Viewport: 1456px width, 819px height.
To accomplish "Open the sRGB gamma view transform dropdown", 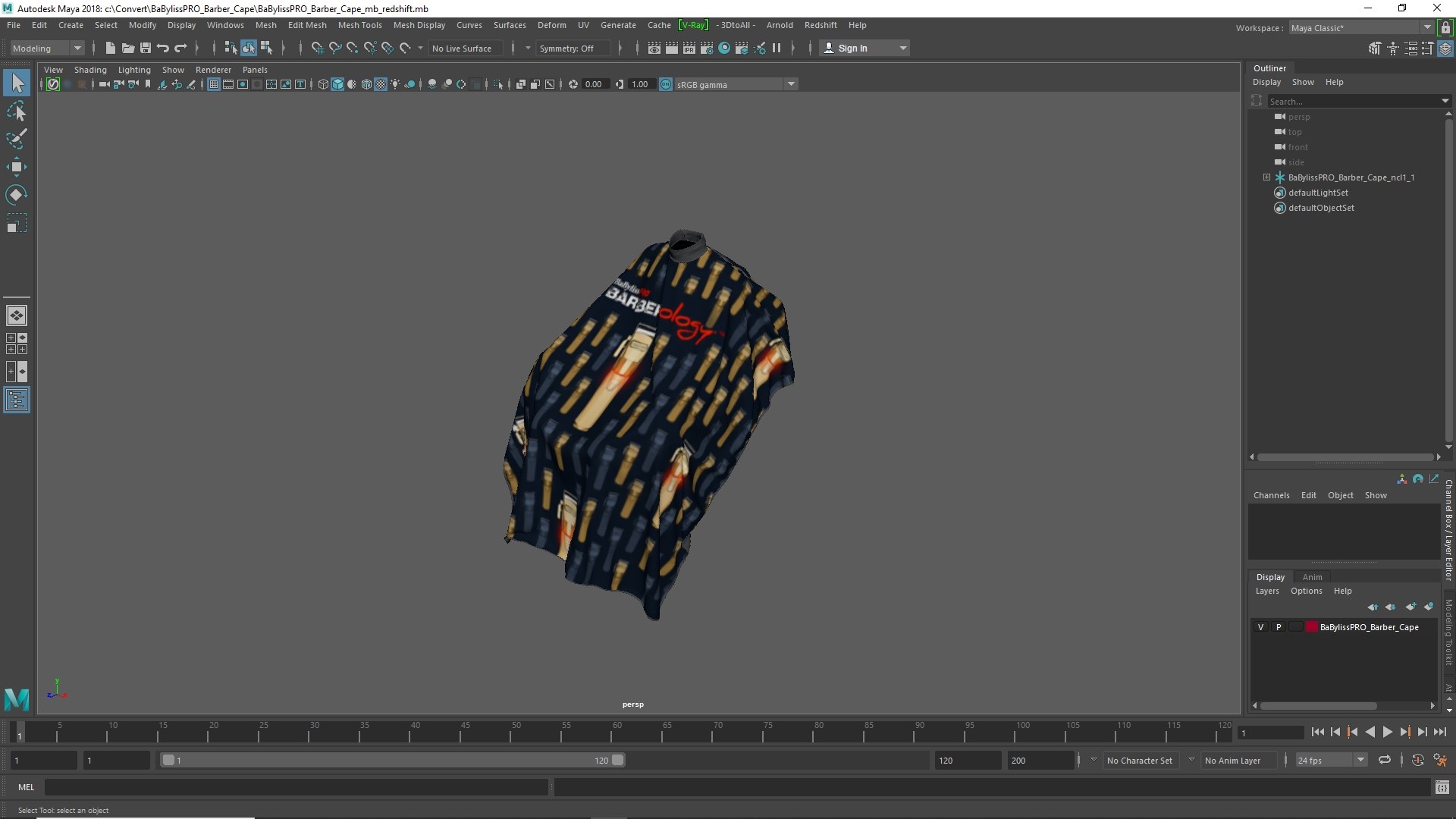I will (735, 84).
